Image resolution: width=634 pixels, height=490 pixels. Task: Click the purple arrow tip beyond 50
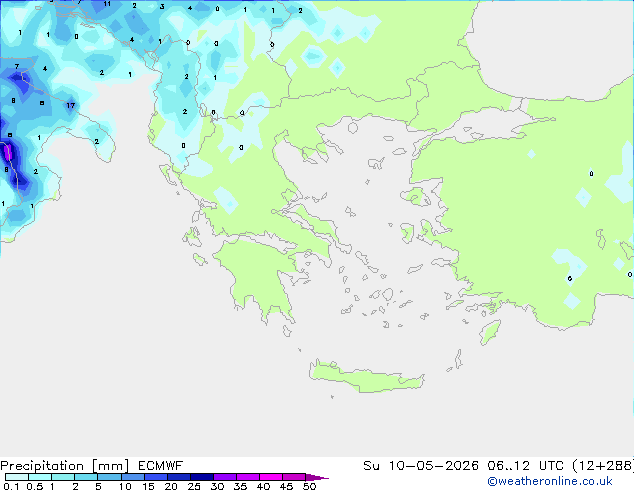pos(317,477)
